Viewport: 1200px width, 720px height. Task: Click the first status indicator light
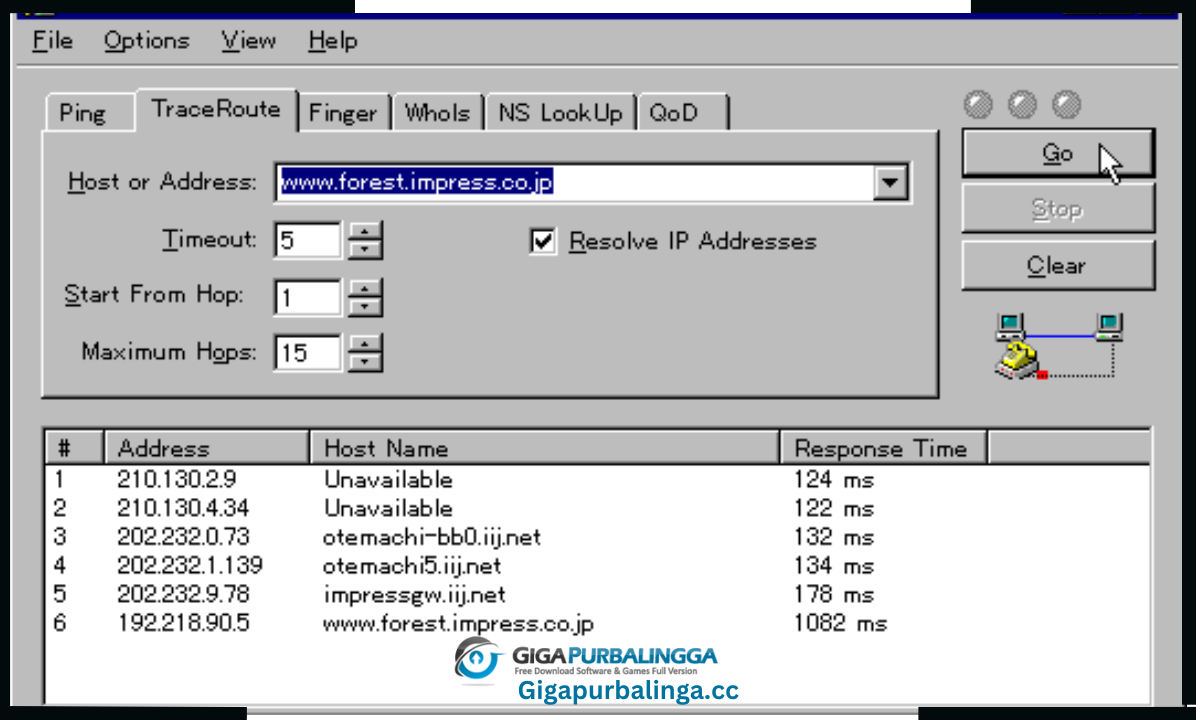click(x=978, y=104)
